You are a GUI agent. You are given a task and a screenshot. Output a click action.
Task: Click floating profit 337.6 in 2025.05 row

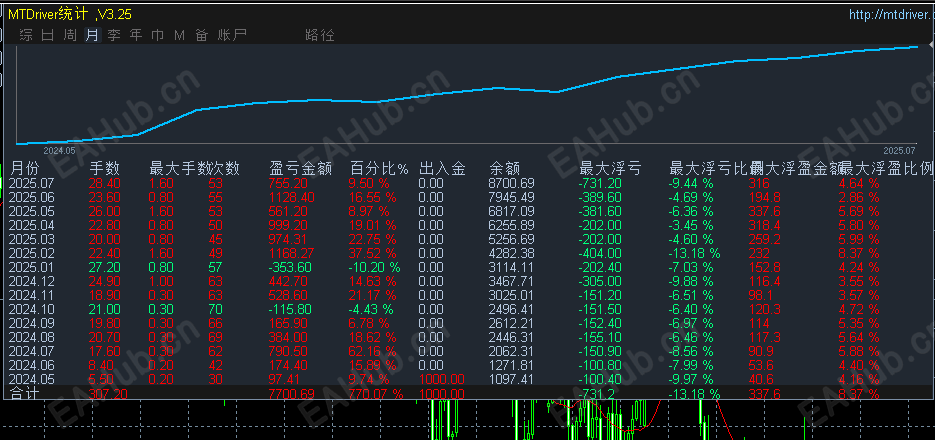click(x=764, y=211)
